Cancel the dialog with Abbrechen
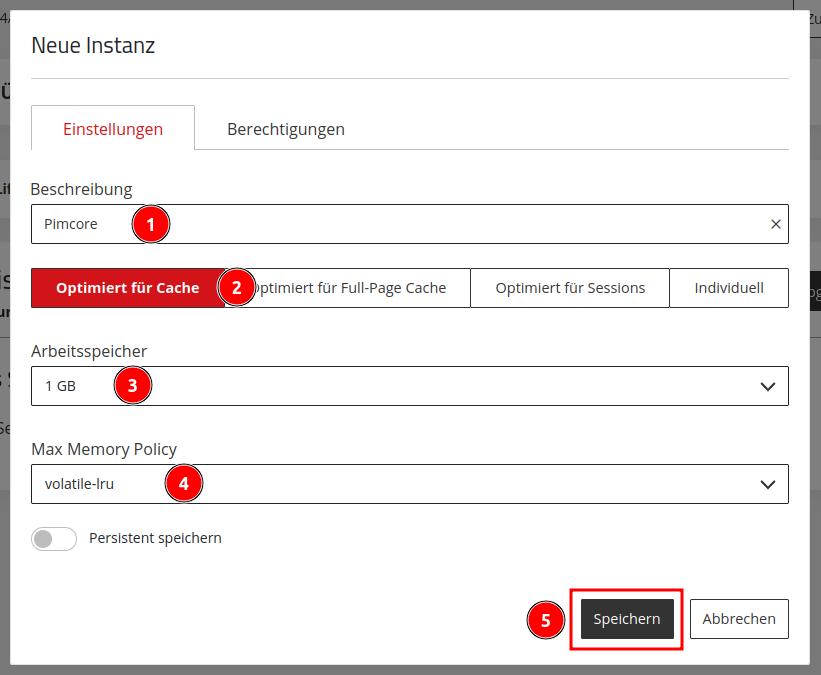The height and width of the screenshot is (675, 821). pyautogui.click(x=739, y=619)
